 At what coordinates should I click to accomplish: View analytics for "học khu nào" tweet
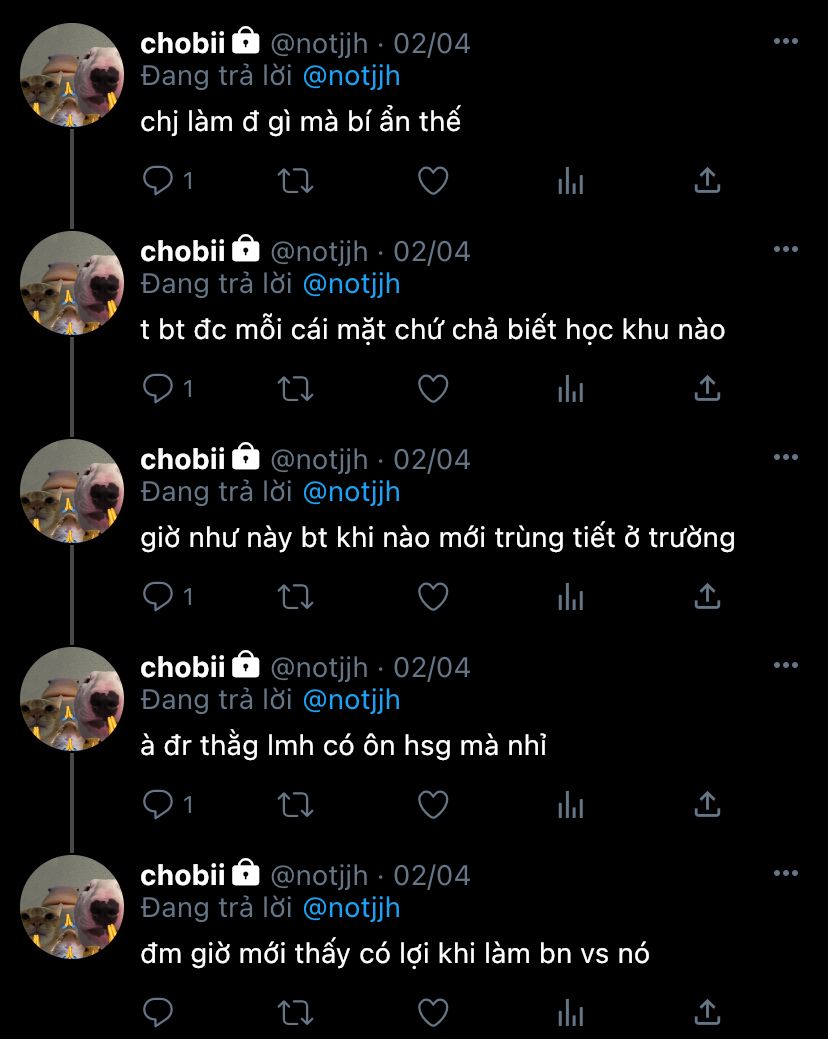[570, 388]
